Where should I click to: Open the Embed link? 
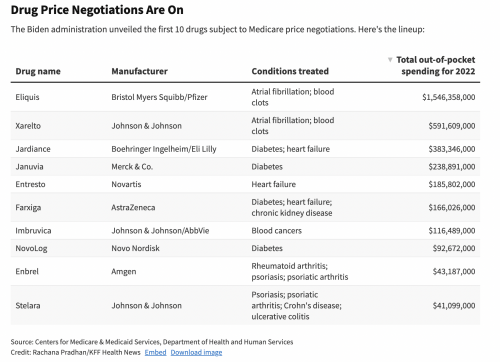(155, 352)
